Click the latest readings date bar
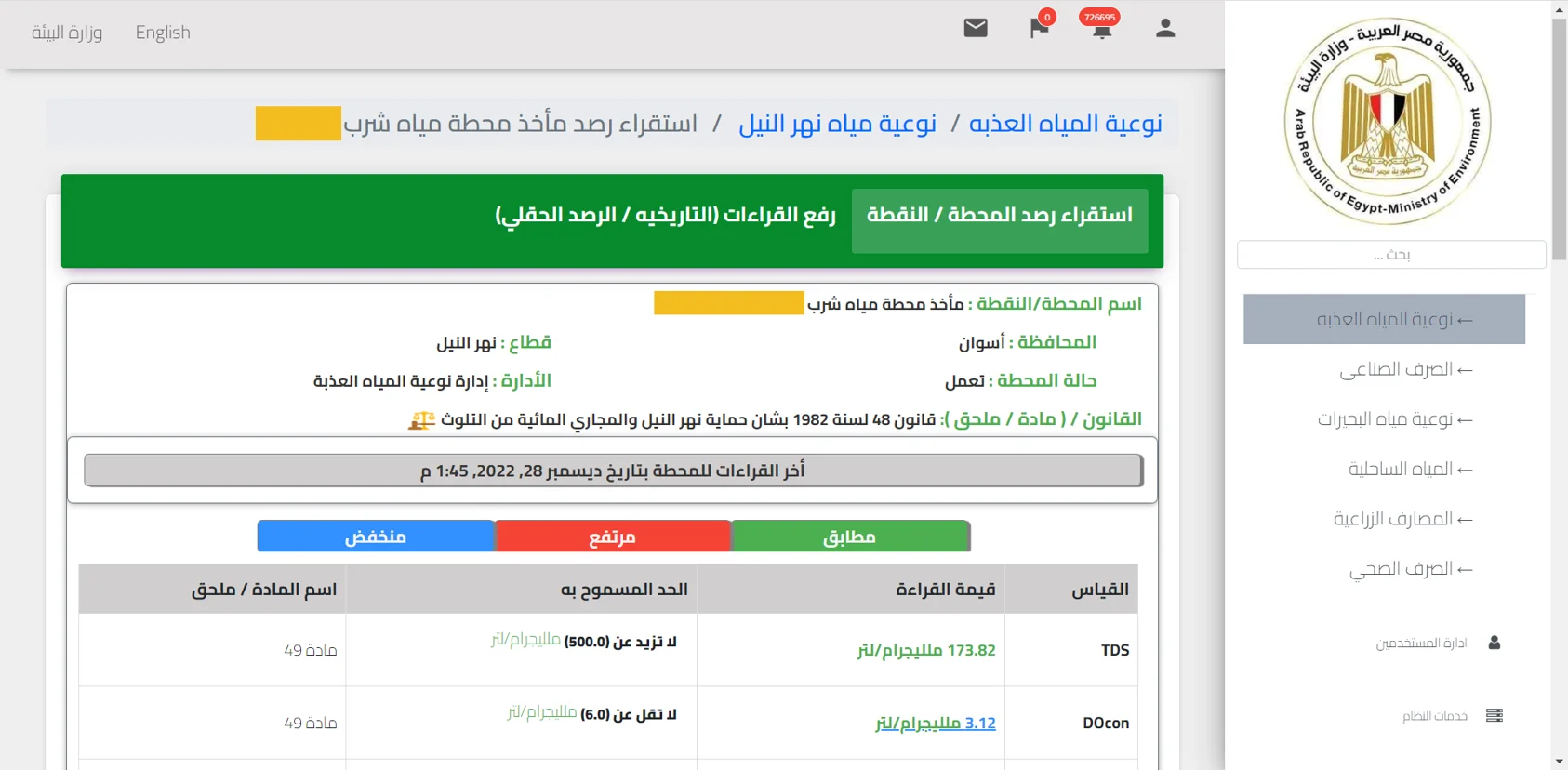Image resolution: width=1568 pixels, height=770 pixels. [613, 471]
